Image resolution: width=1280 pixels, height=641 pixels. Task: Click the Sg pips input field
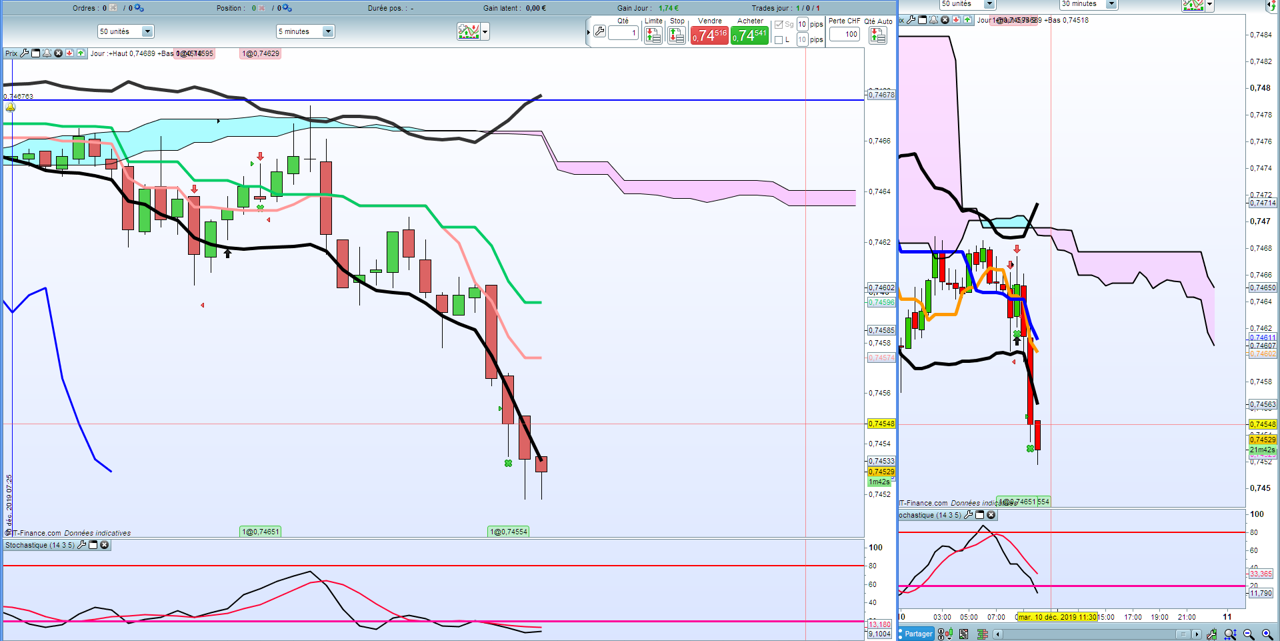click(x=802, y=24)
